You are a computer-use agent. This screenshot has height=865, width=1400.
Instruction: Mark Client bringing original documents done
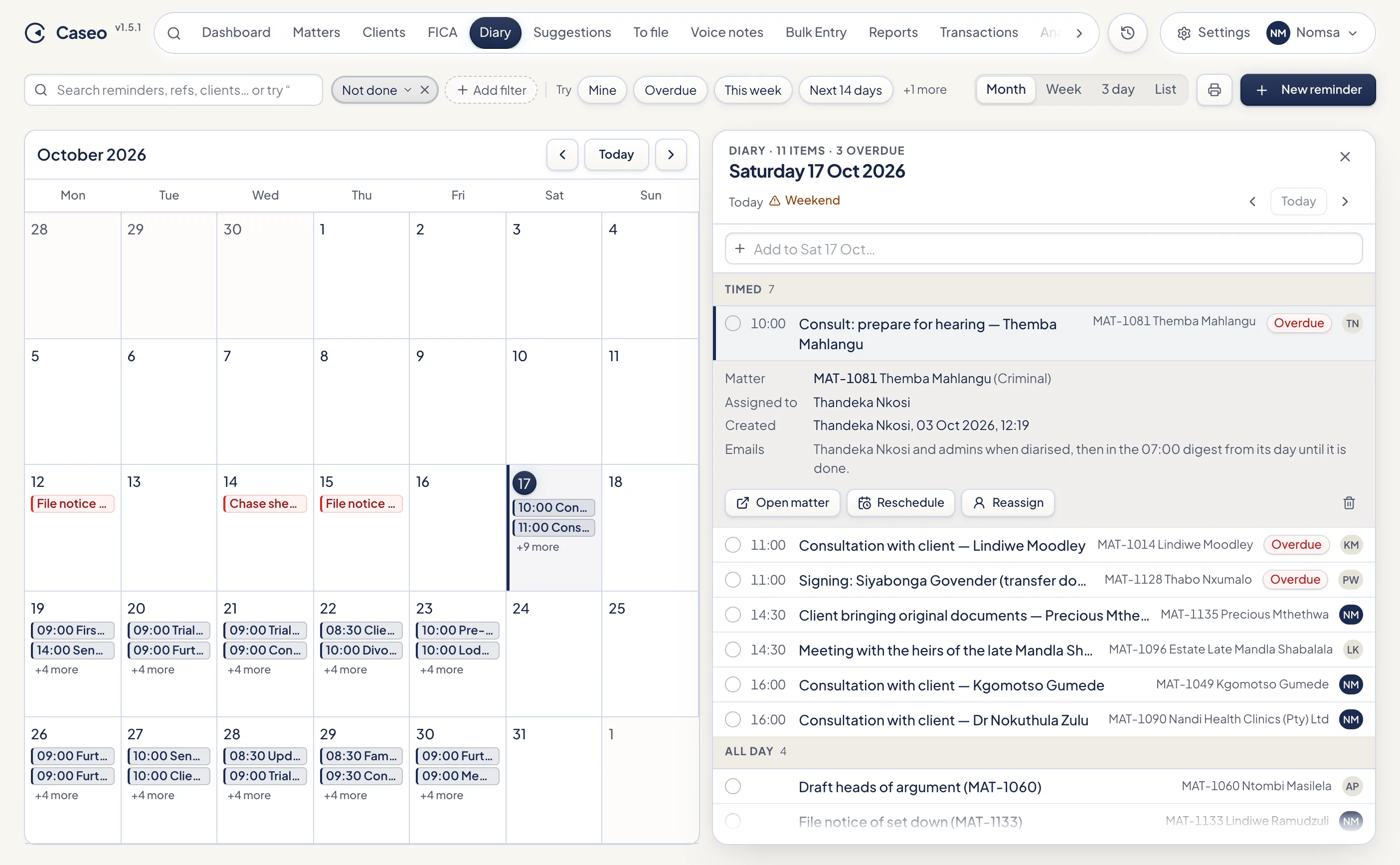pos(733,615)
